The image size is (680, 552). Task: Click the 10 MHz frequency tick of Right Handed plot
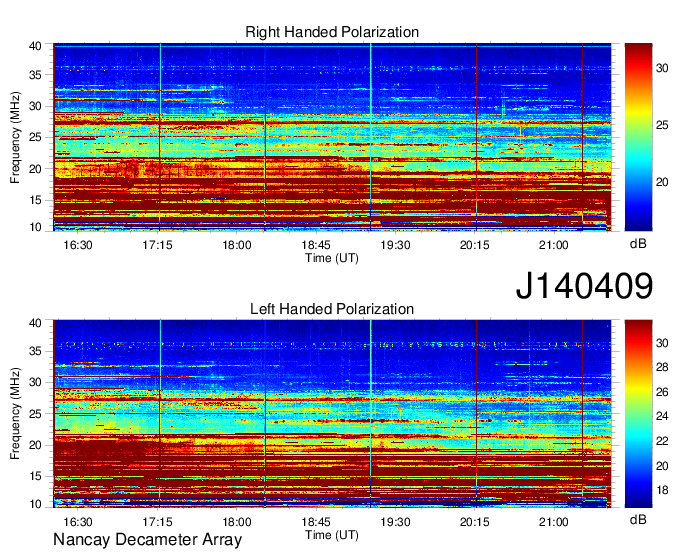click(x=35, y=227)
